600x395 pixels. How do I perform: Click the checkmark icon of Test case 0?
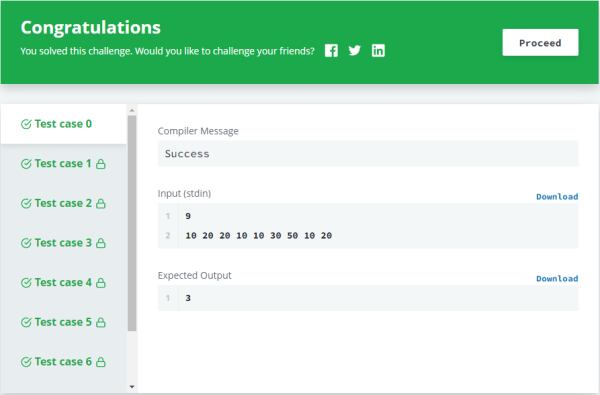tap(26, 124)
